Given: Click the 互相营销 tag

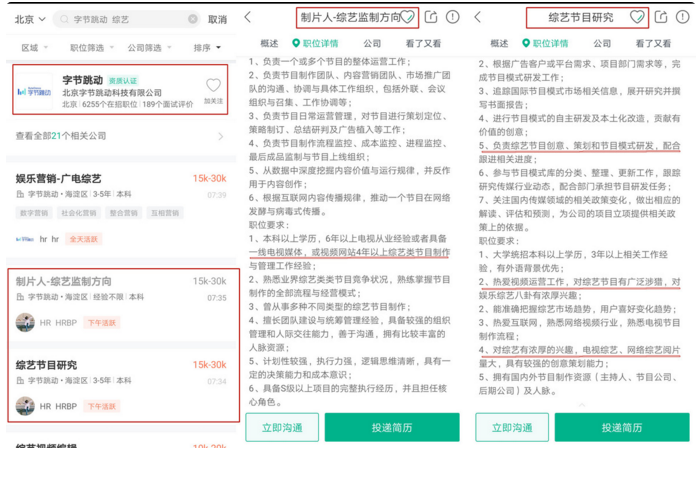Looking at the screenshot, I should coord(165,213).
